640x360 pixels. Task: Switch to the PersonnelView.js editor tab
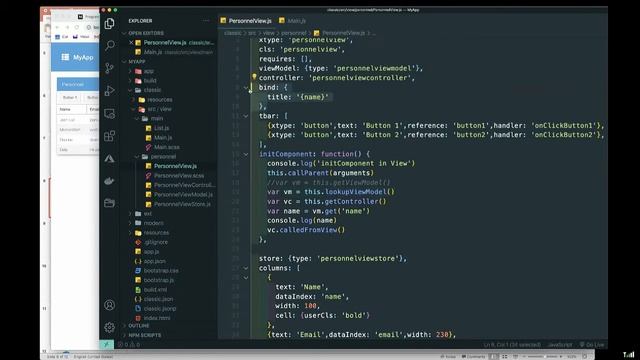(x=246, y=20)
